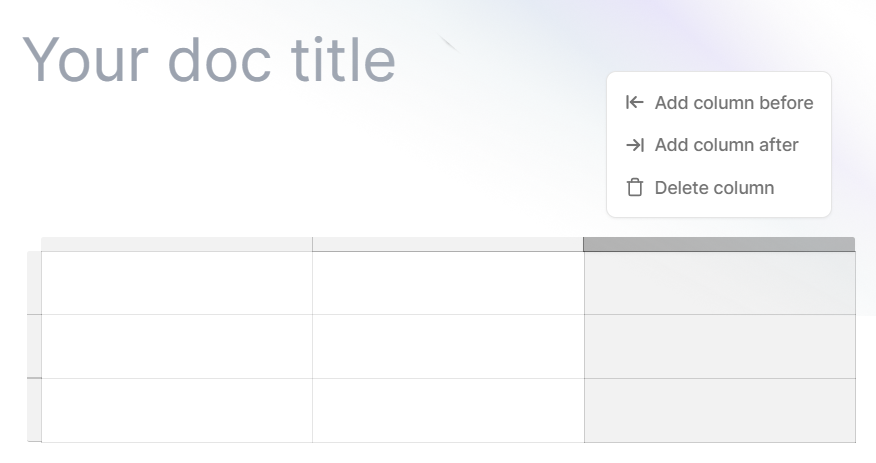This screenshot has height=463, width=876.
Task: Select the first column's grip handle
Action: point(176,244)
